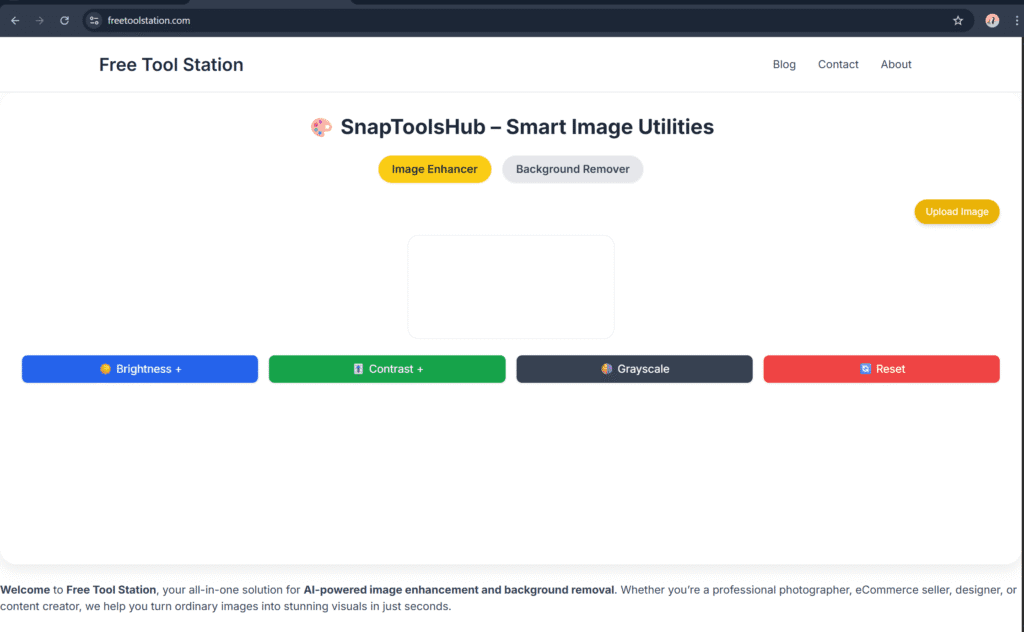Boost contrast using Contrast + button
Screen dimensions: 1024x632
[x=387, y=369]
